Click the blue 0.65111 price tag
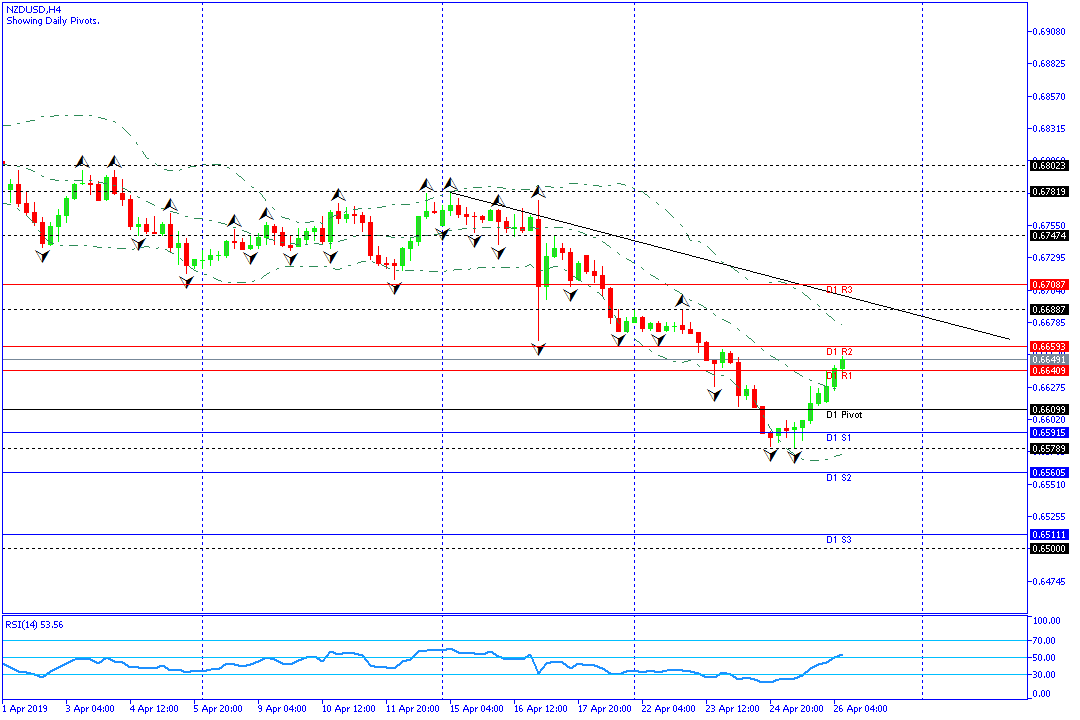This screenshot has width=1080, height=720. tap(1049, 535)
